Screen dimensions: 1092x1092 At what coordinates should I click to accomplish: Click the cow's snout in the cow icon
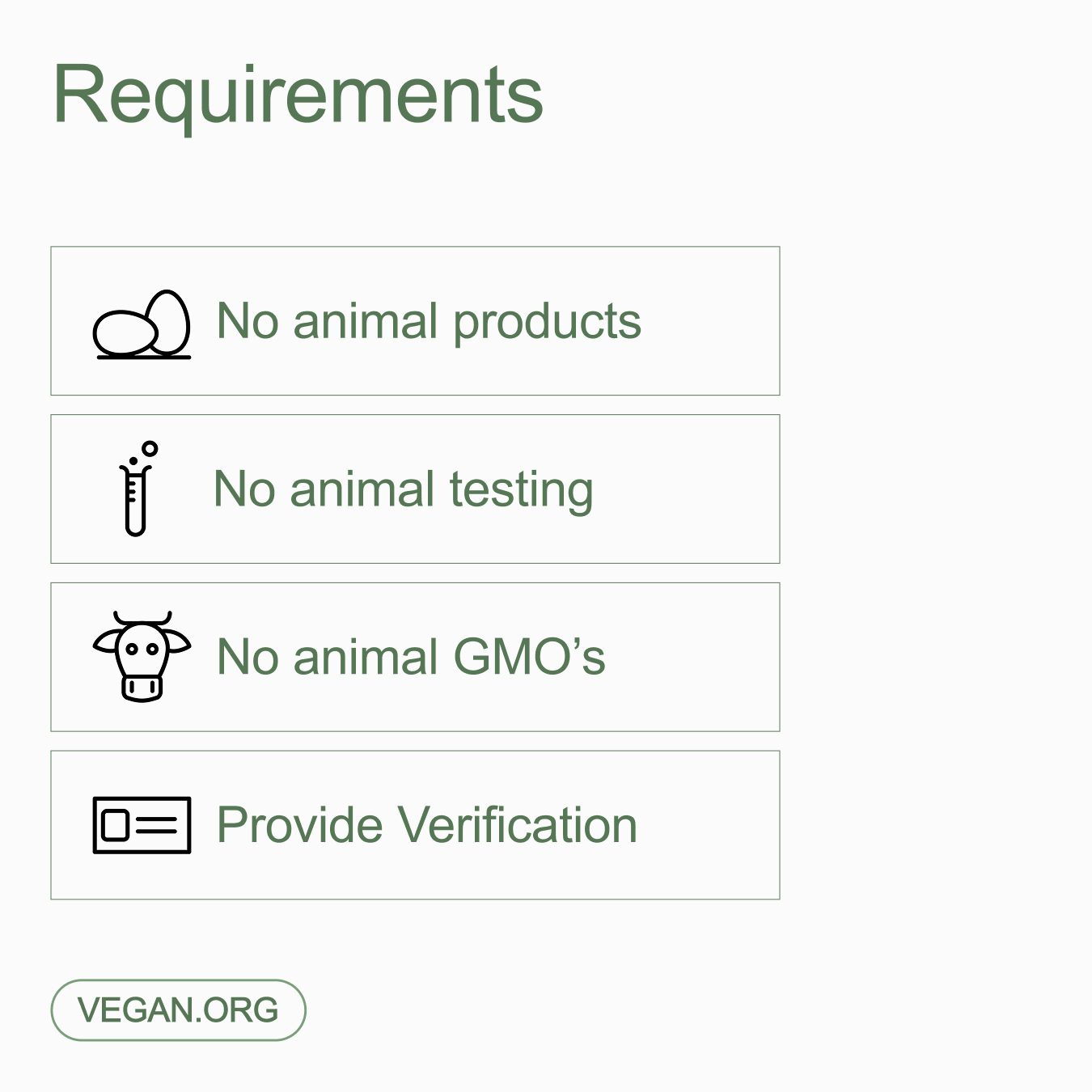tap(142, 688)
